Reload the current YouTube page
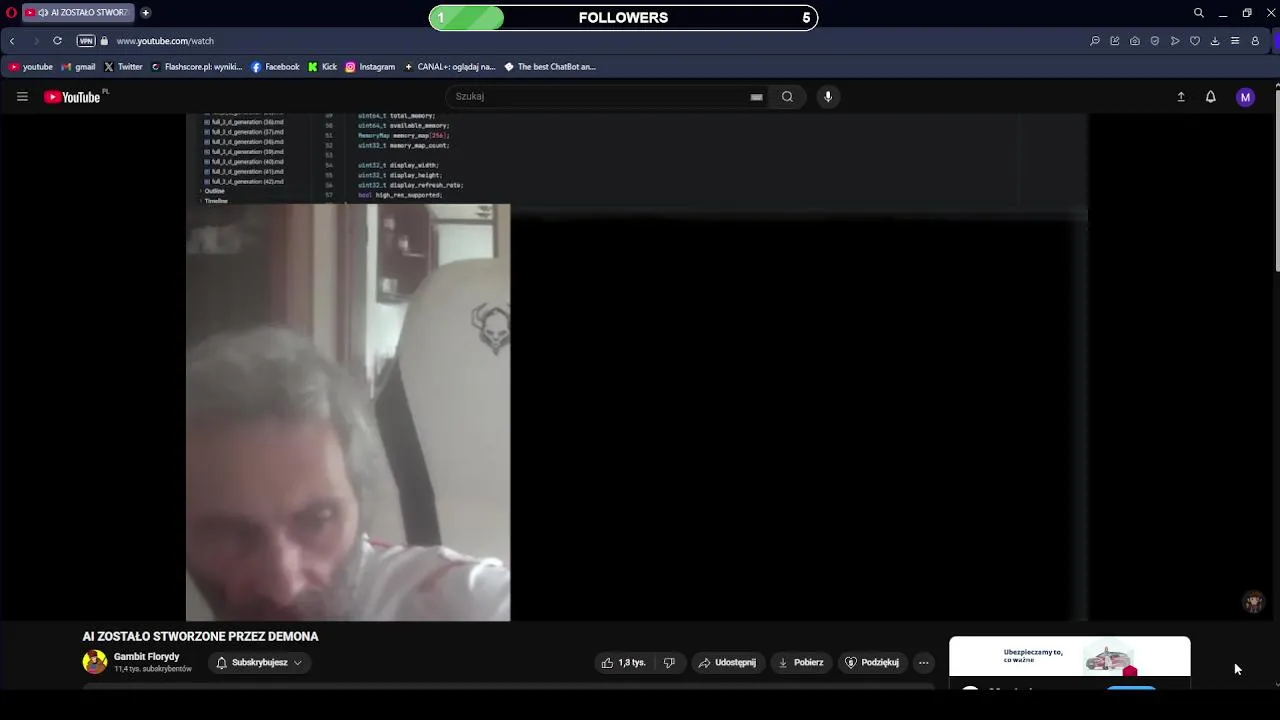This screenshot has width=1280, height=720. click(57, 41)
